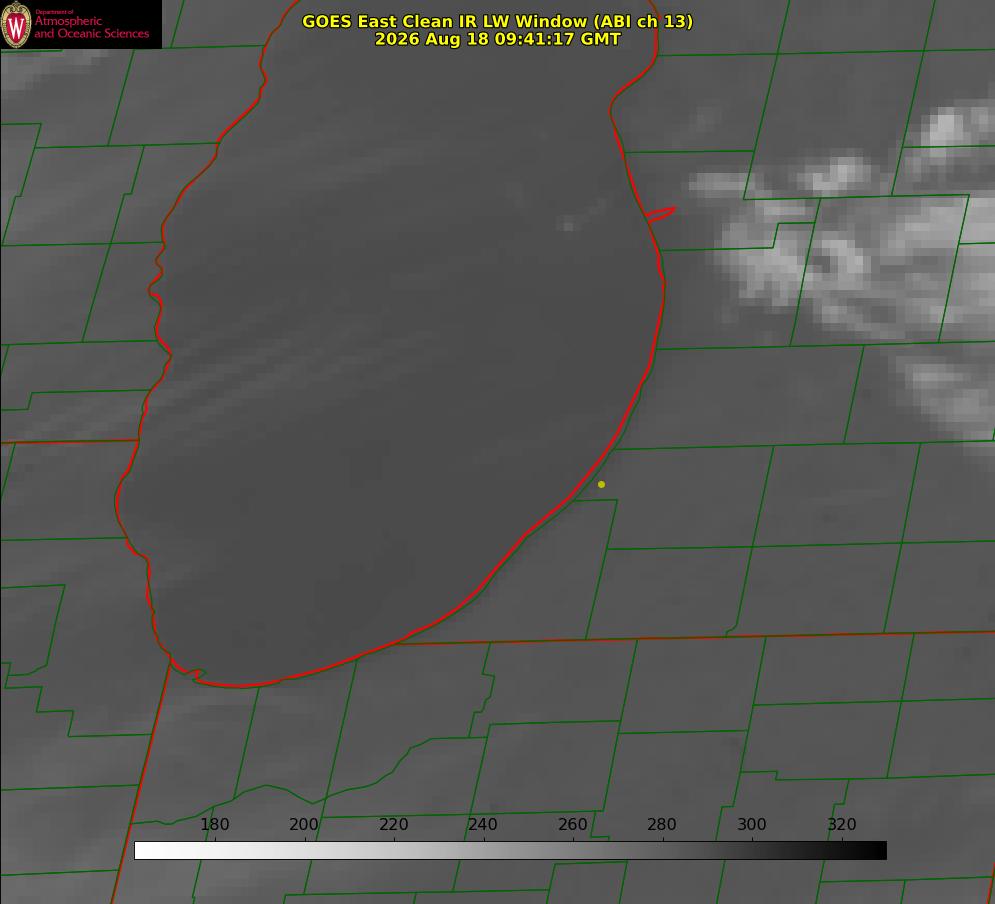Click the middle gray of the colorbar
Image resolution: width=995 pixels, height=904 pixels.
(x=510, y=851)
